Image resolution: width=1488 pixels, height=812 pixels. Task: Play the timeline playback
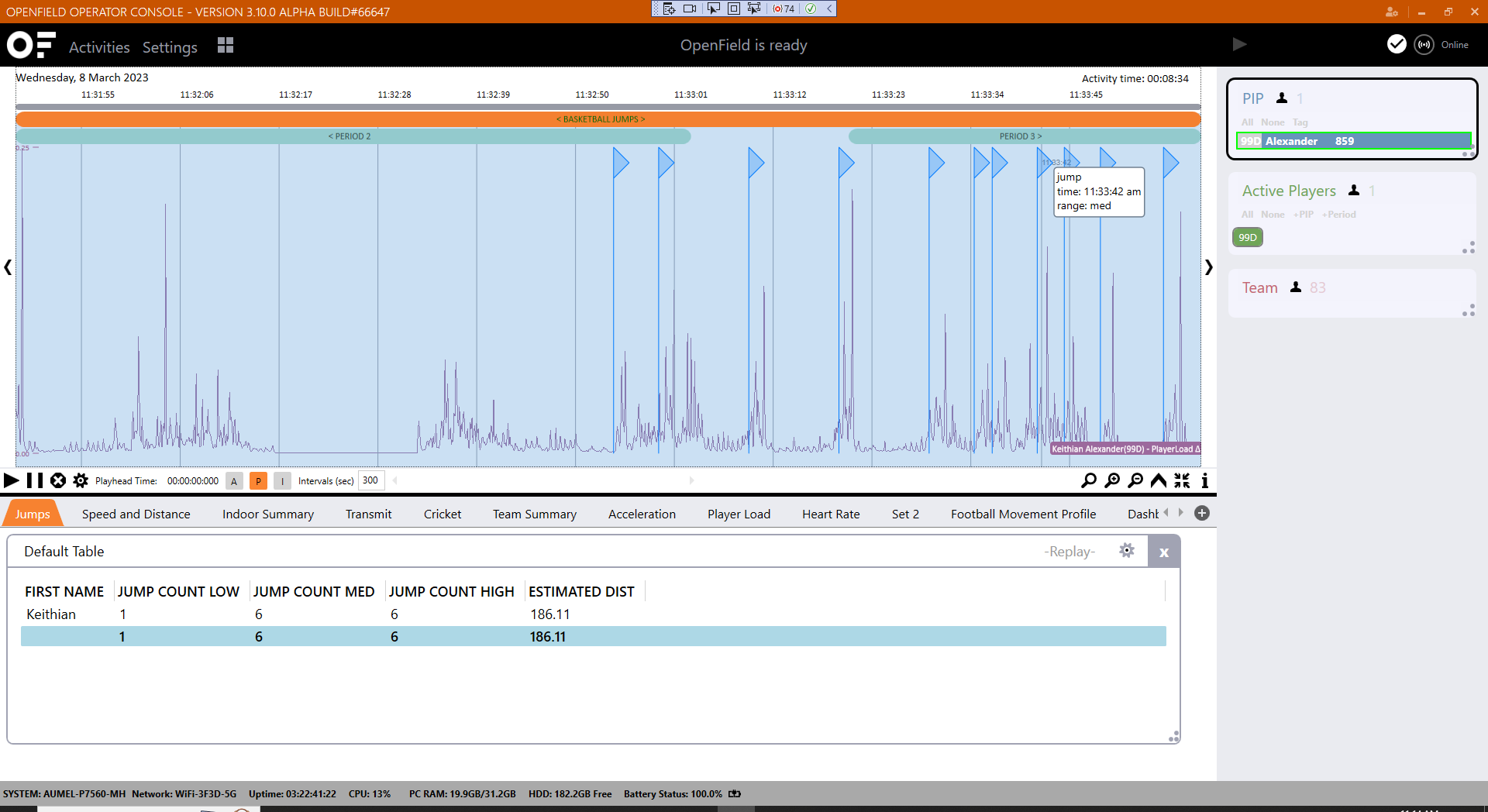(x=11, y=480)
